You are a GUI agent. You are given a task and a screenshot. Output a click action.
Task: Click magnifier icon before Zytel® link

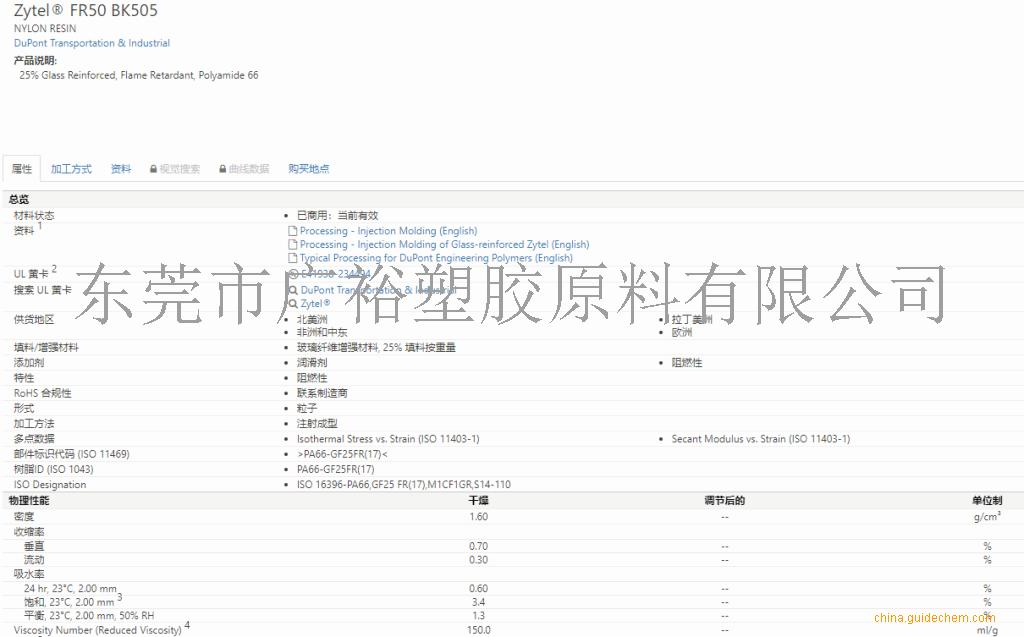tap(293, 303)
